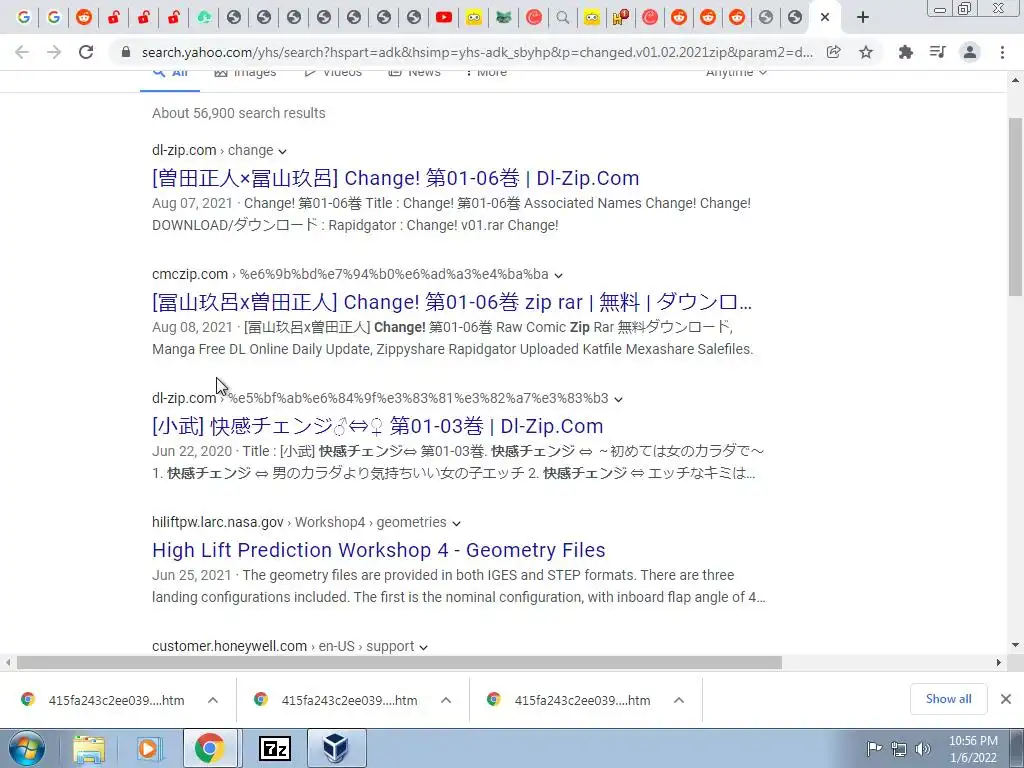
Task: Select the News search tab
Action: [x=414, y=72]
